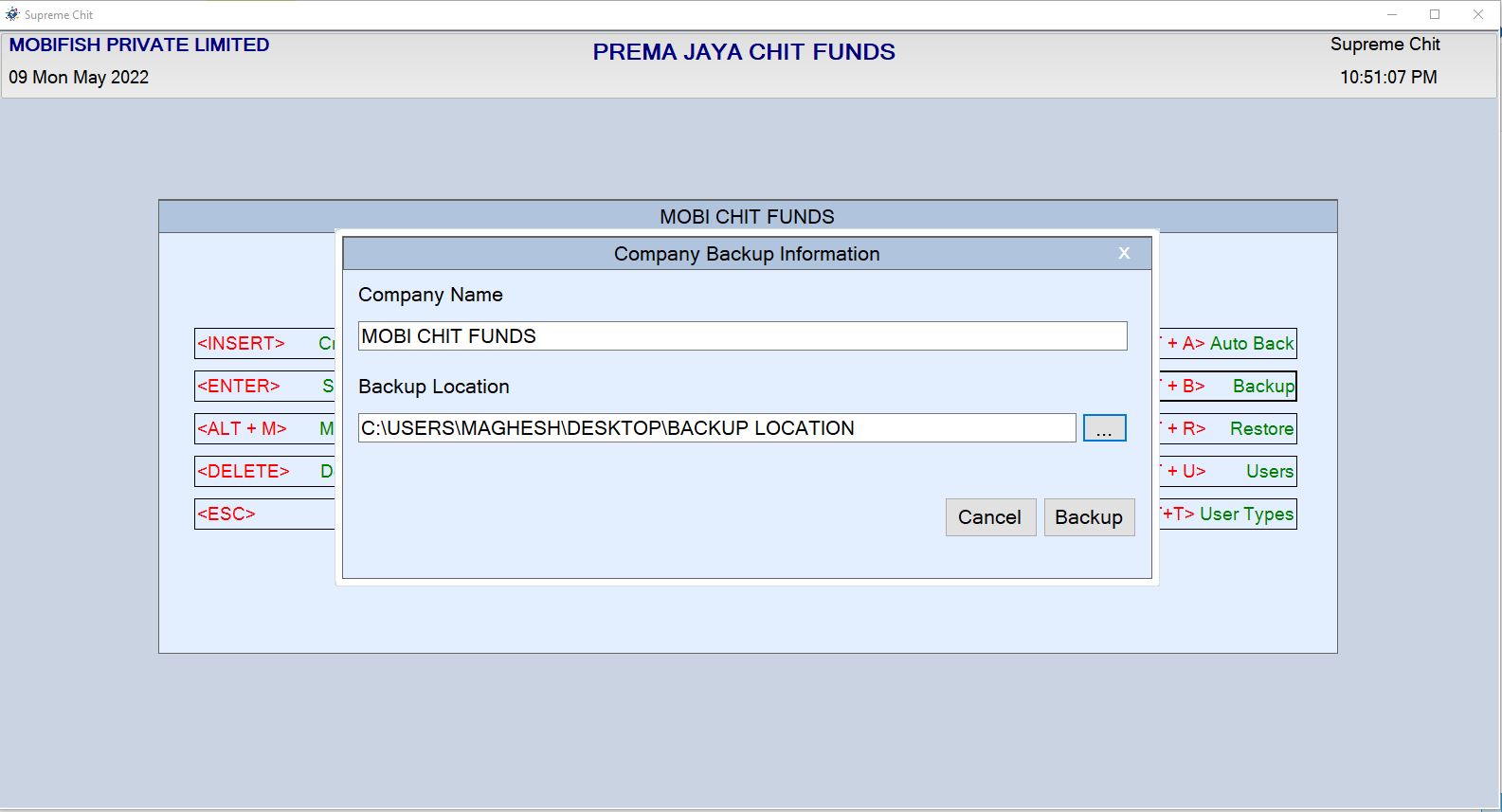Click MOBIFISH PRIVATE LIMITED header text
1502x812 pixels.
pos(139,45)
